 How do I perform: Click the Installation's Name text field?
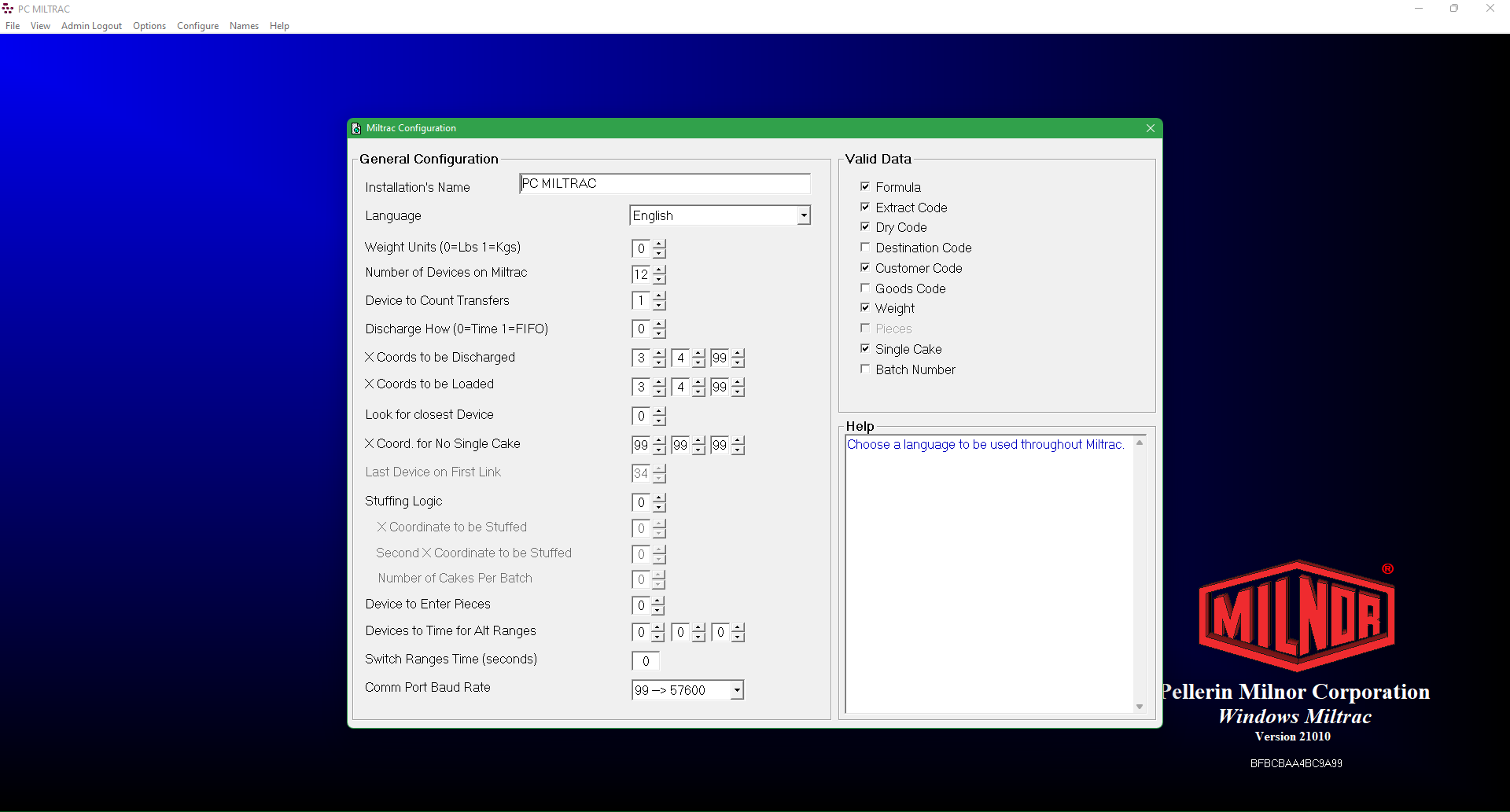665,184
